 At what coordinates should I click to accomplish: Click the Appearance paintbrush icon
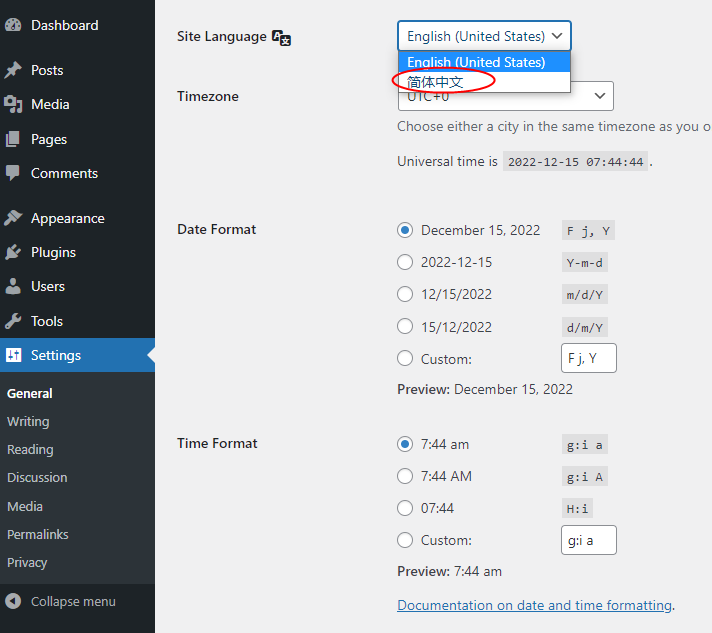point(13,218)
